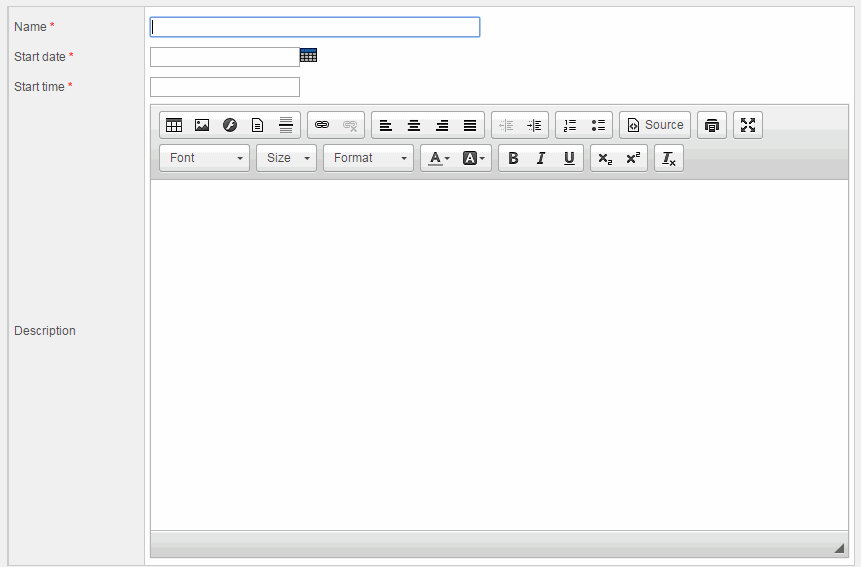Open the Format dropdown
This screenshot has height=567, width=861.
pyautogui.click(x=368, y=158)
